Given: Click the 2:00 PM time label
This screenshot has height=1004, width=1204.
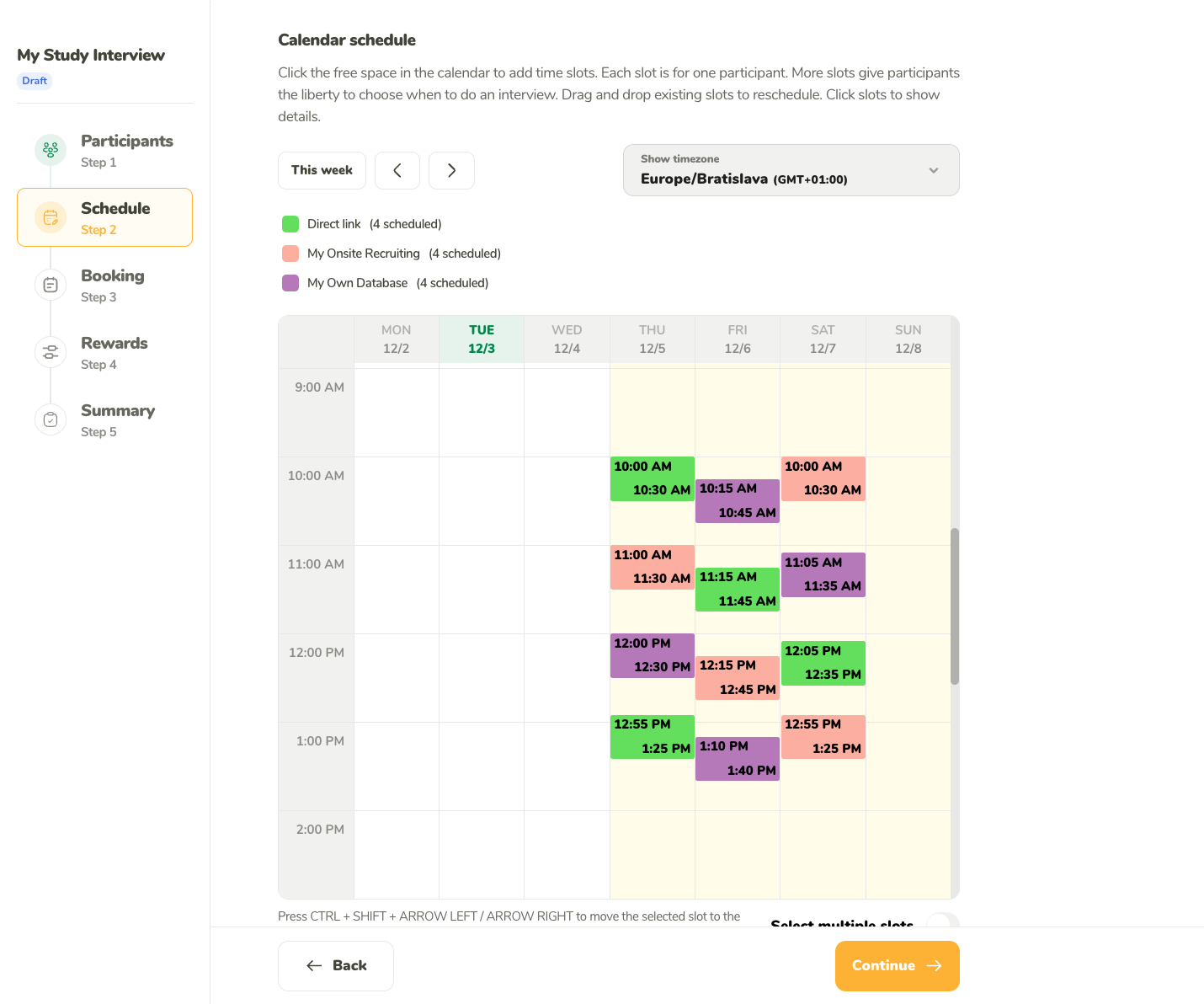Looking at the screenshot, I should click(x=320, y=830).
